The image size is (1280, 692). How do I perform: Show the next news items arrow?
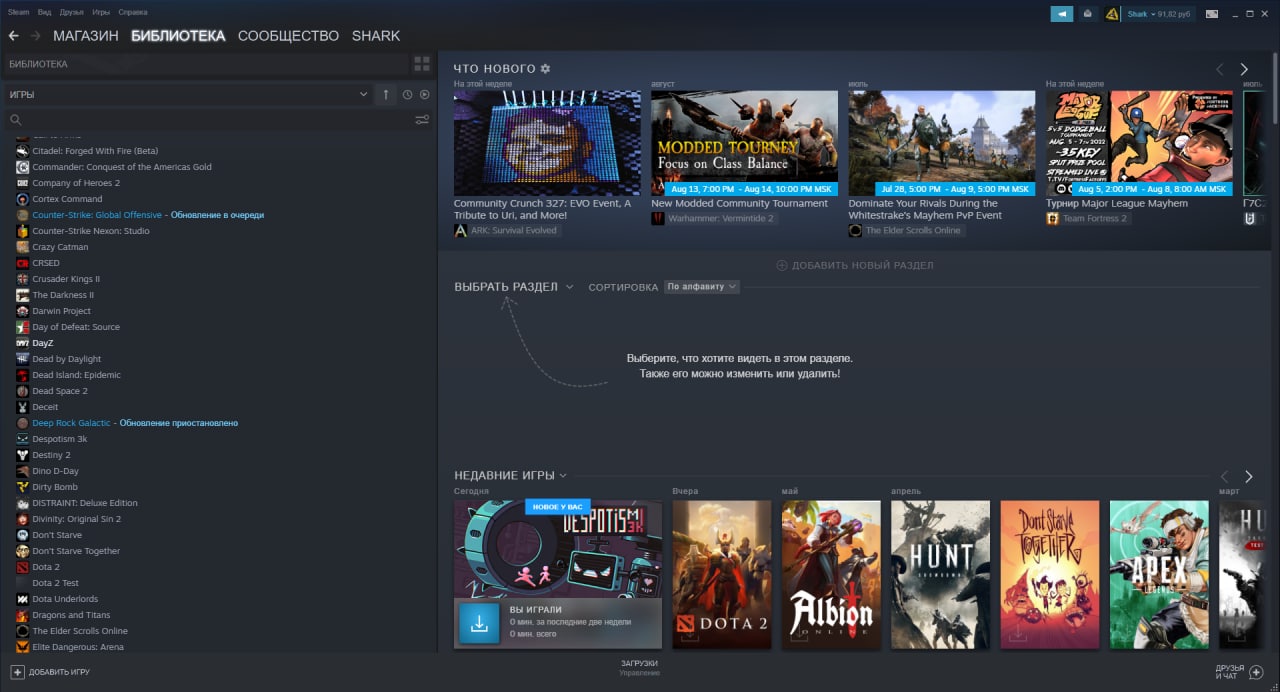click(x=1244, y=69)
